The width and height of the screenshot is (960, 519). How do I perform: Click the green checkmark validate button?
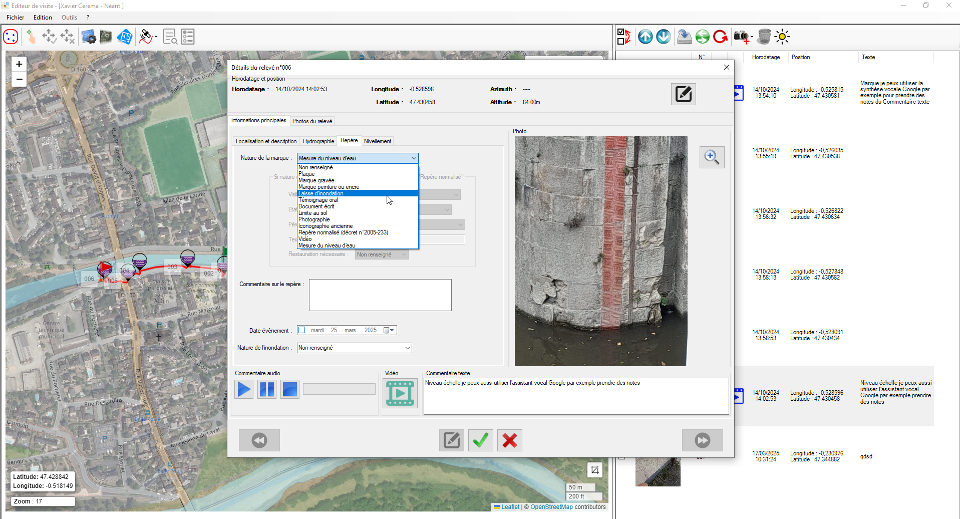click(x=481, y=440)
